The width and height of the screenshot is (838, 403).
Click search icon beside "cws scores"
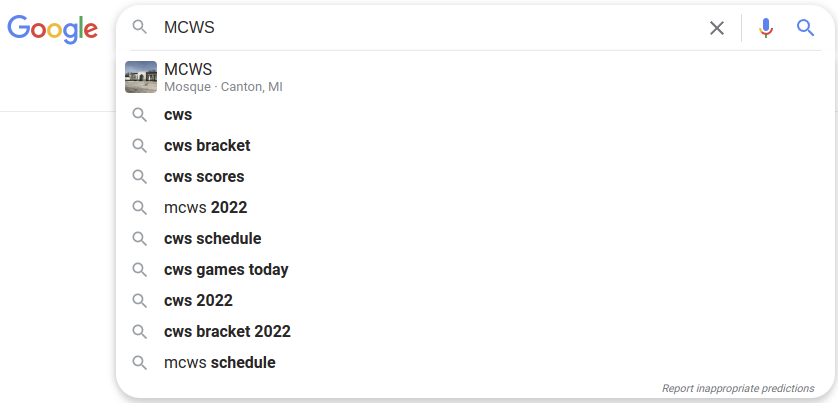tap(140, 177)
